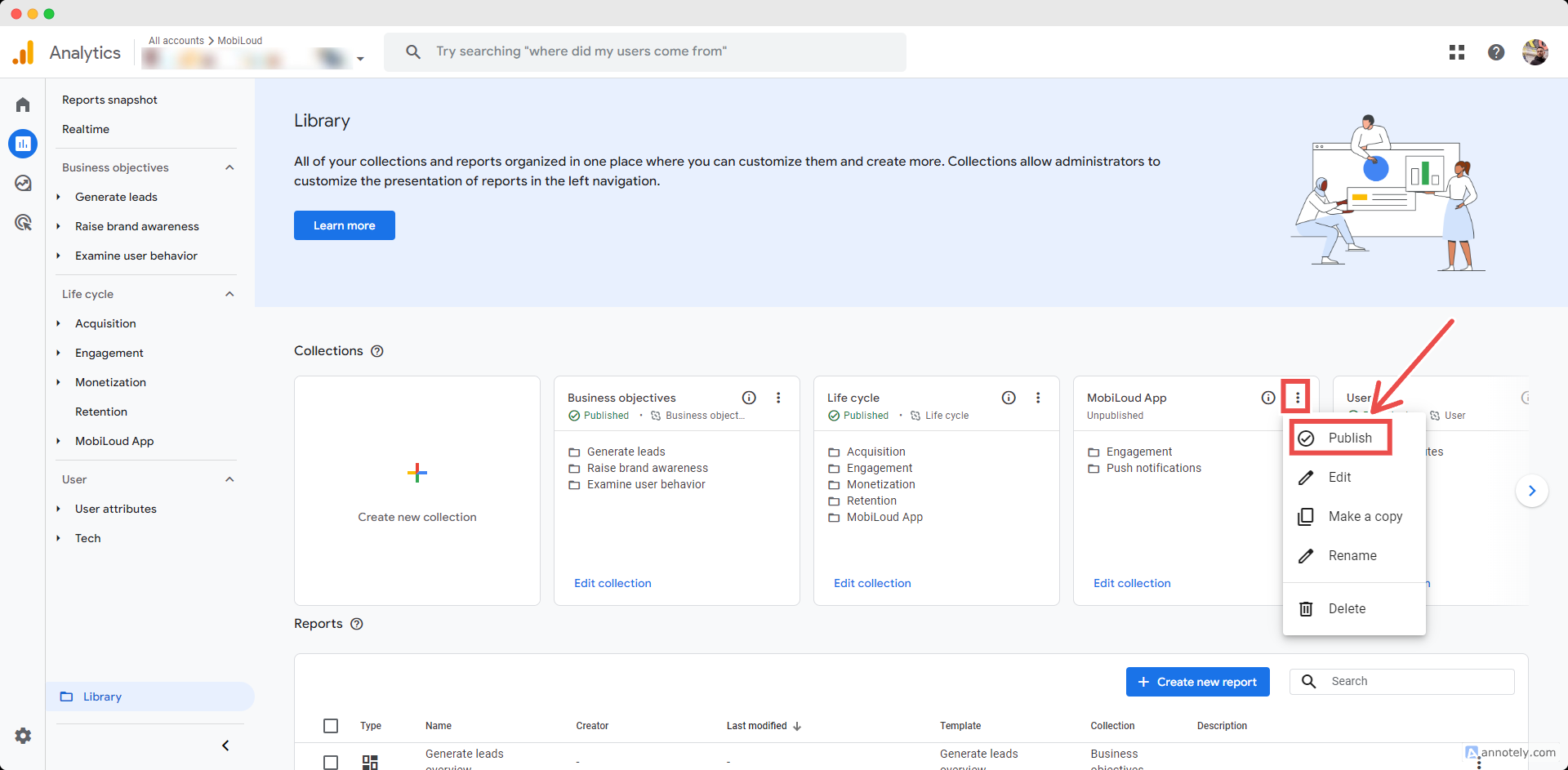Click the plus icon to create collection
The image size is (1568, 770).
[x=417, y=473]
